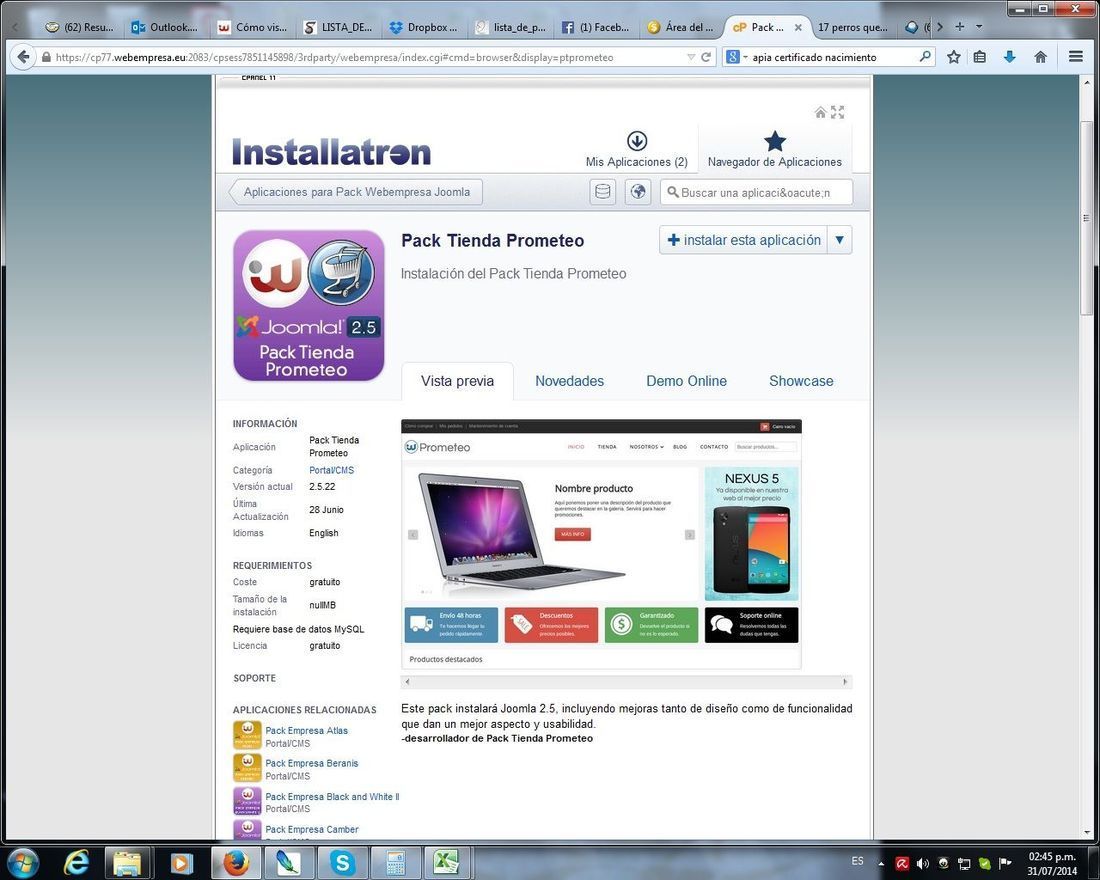Open Internet Explorer from the taskbar
Viewport: 1100px width, 880px height.
click(75, 862)
